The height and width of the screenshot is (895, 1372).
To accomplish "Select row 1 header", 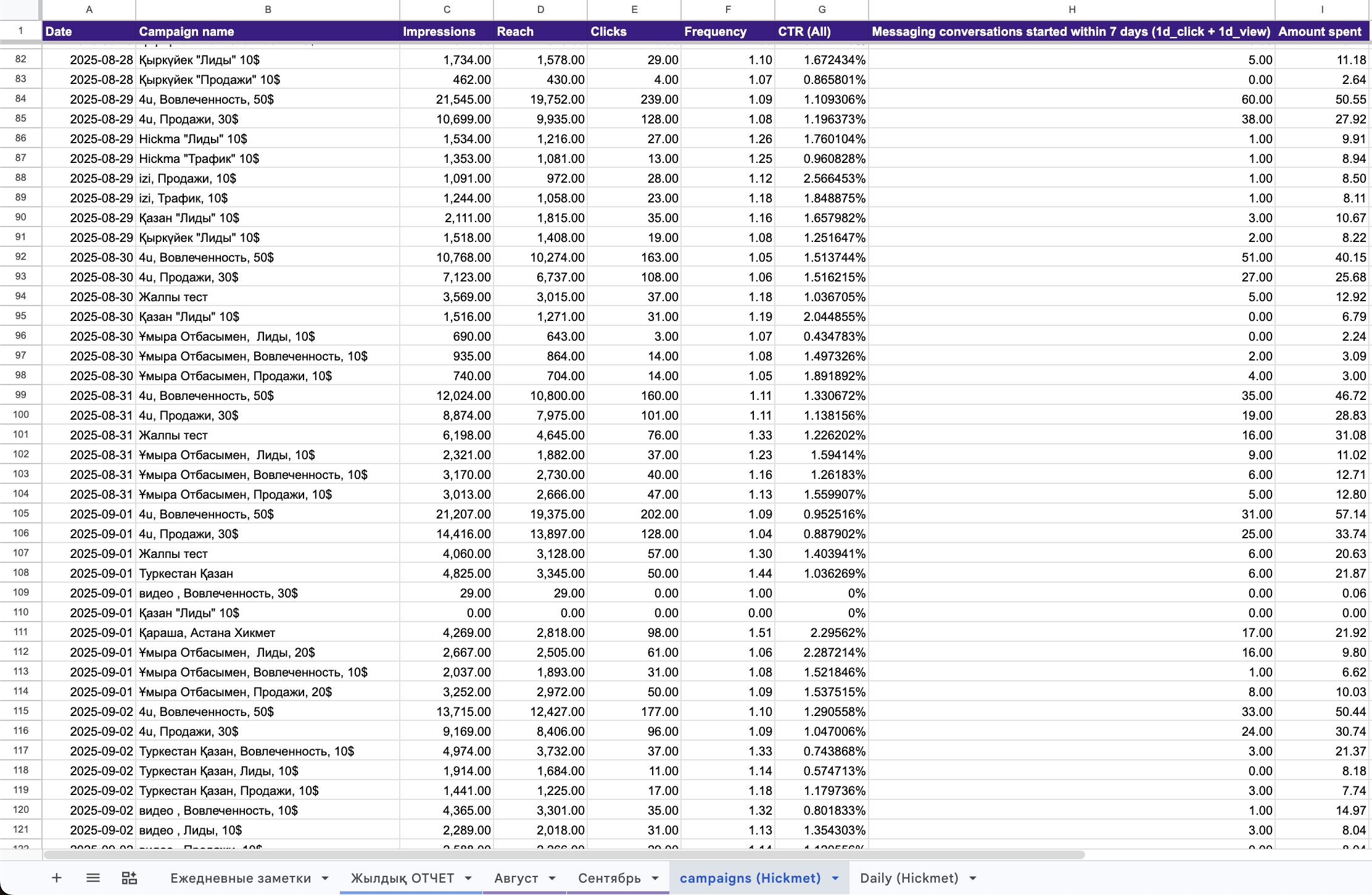I will [x=21, y=31].
